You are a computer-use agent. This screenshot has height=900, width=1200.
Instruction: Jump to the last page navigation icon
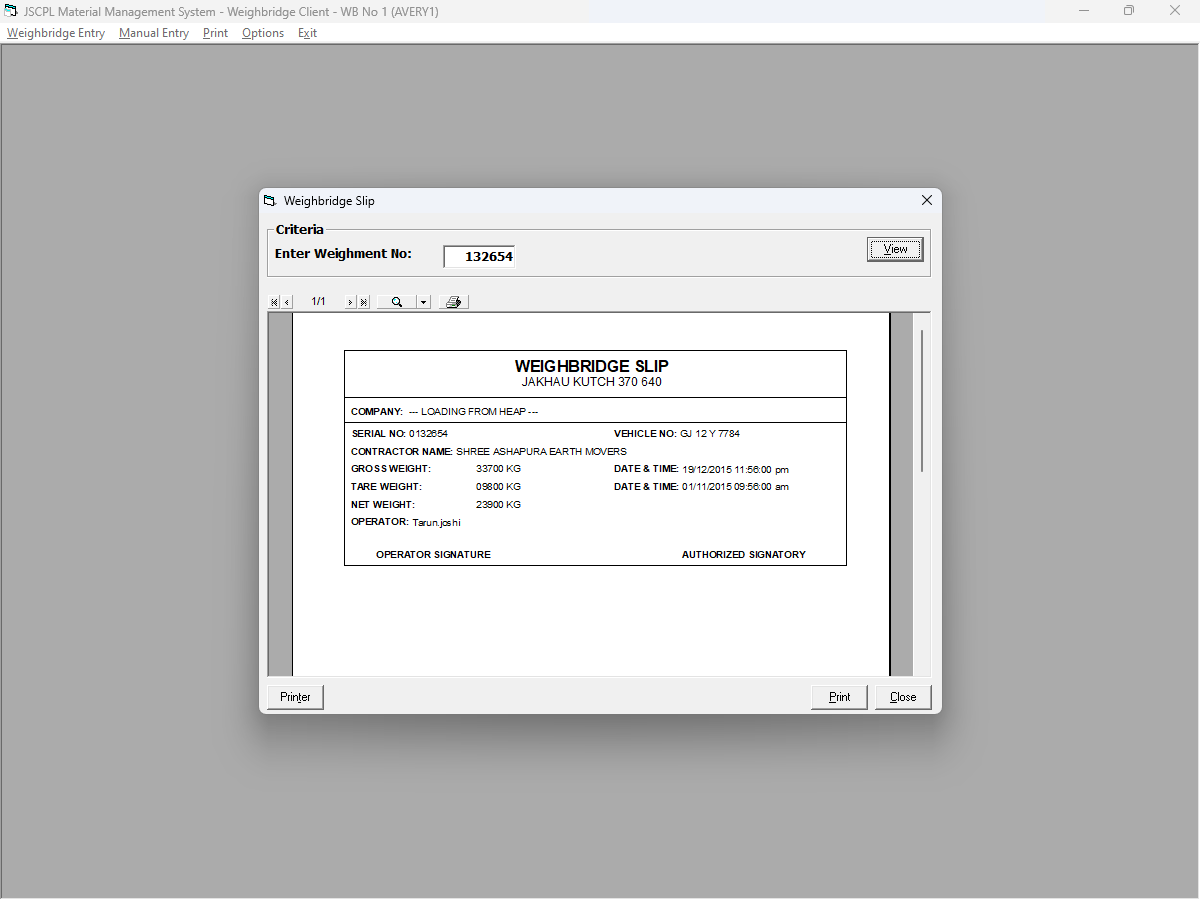[x=362, y=301]
